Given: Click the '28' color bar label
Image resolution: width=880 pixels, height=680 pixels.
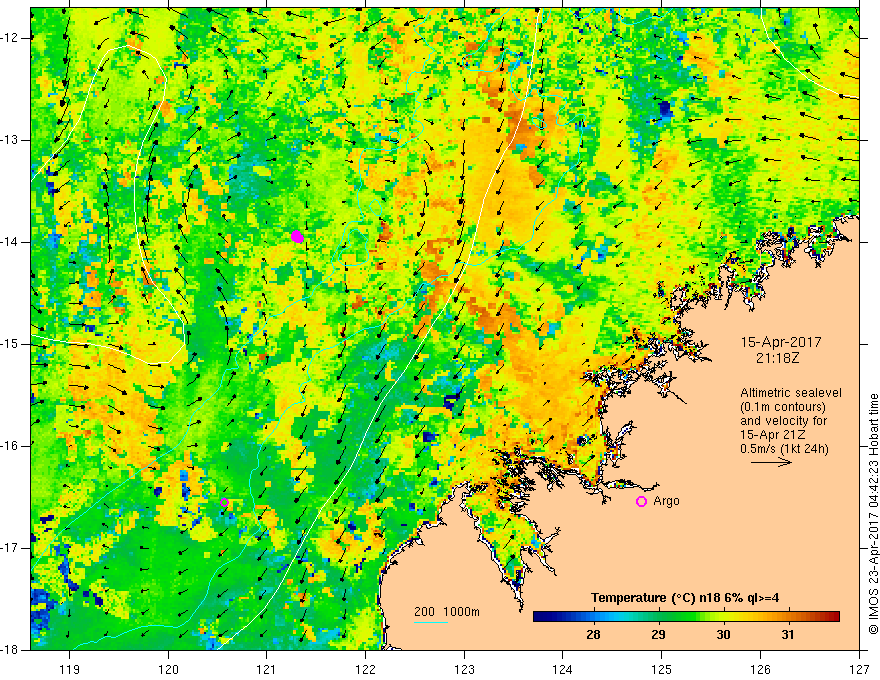Looking at the screenshot, I should (593, 635).
